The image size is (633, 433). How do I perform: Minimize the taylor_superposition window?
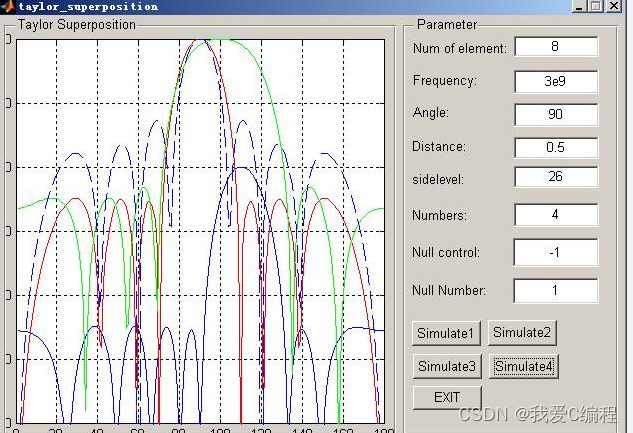(x=579, y=6)
